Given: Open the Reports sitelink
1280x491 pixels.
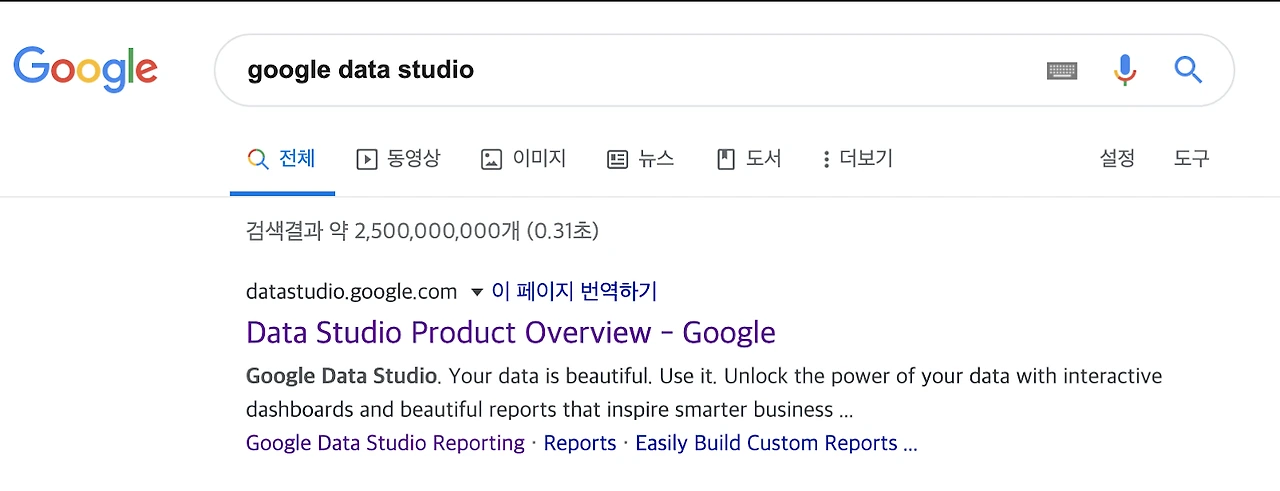Looking at the screenshot, I should [580, 443].
